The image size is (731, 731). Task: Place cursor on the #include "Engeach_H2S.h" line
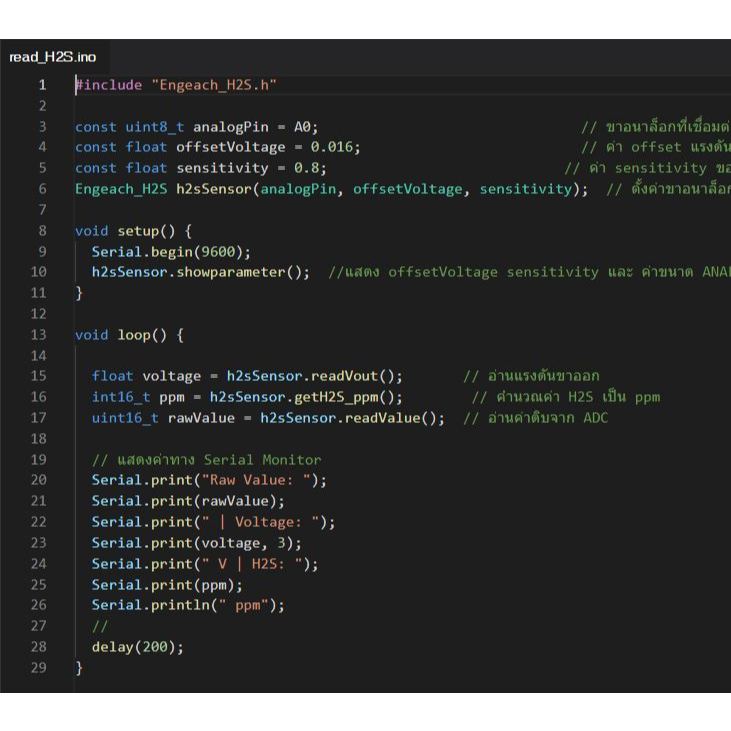point(176,85)
